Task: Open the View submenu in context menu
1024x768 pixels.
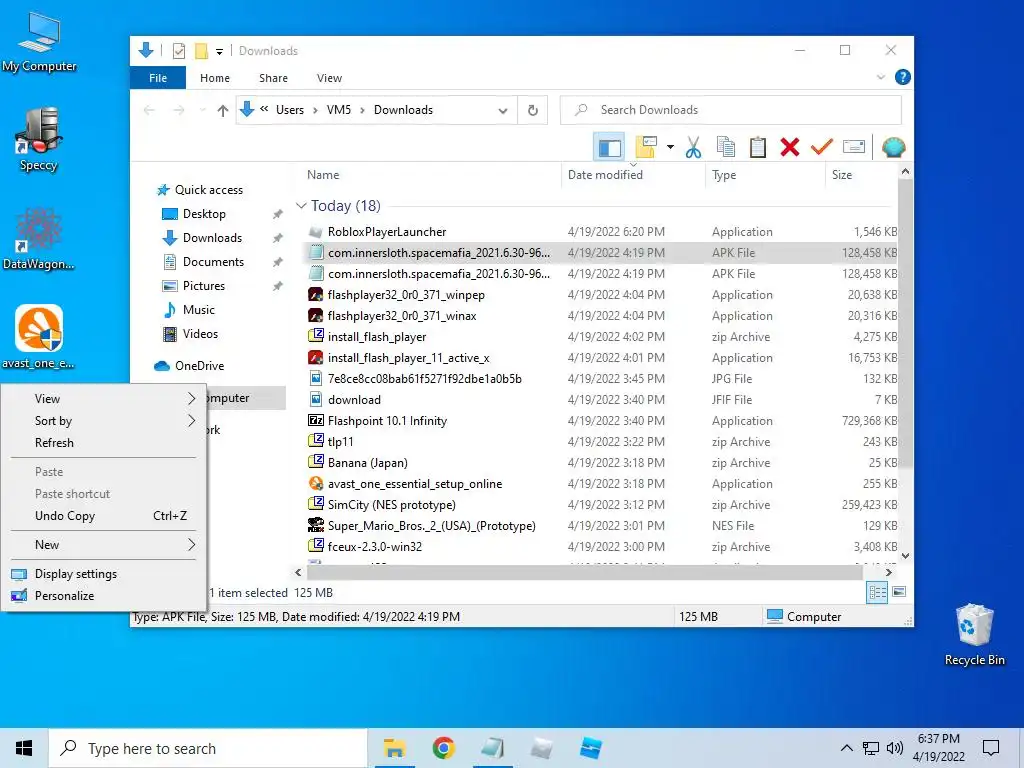Action: click(x=104, y=399)
